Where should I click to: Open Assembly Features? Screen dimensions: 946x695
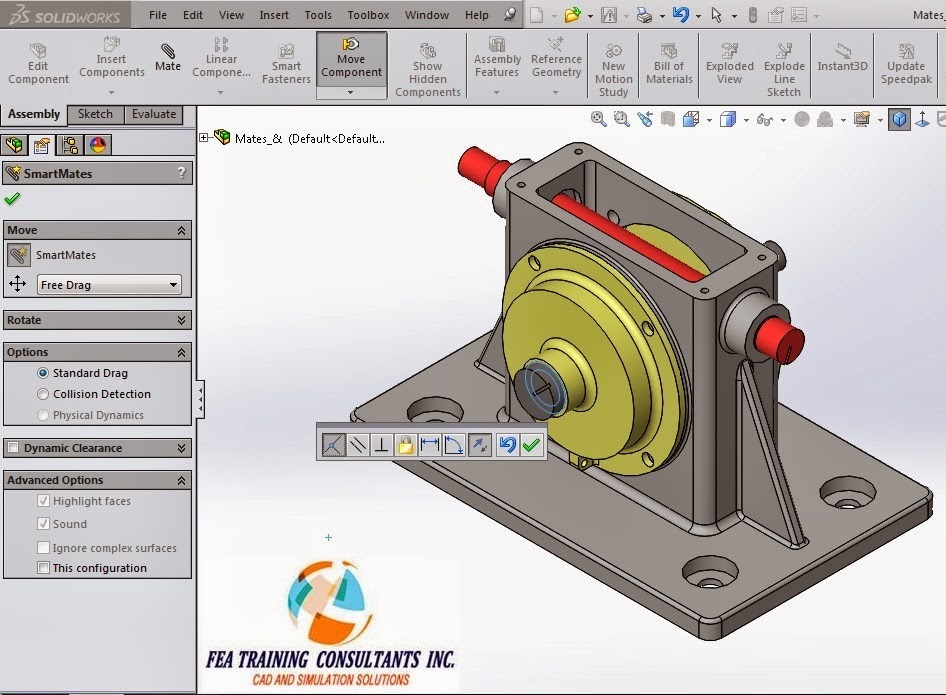497,59
